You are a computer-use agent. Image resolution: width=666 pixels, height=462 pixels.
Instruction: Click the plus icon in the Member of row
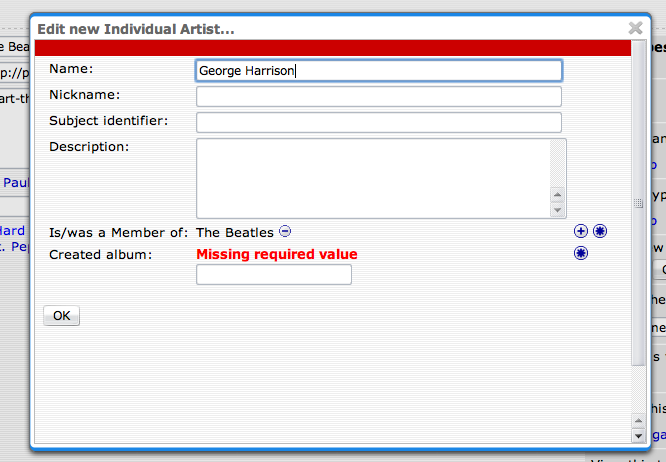tap(581, 231)
